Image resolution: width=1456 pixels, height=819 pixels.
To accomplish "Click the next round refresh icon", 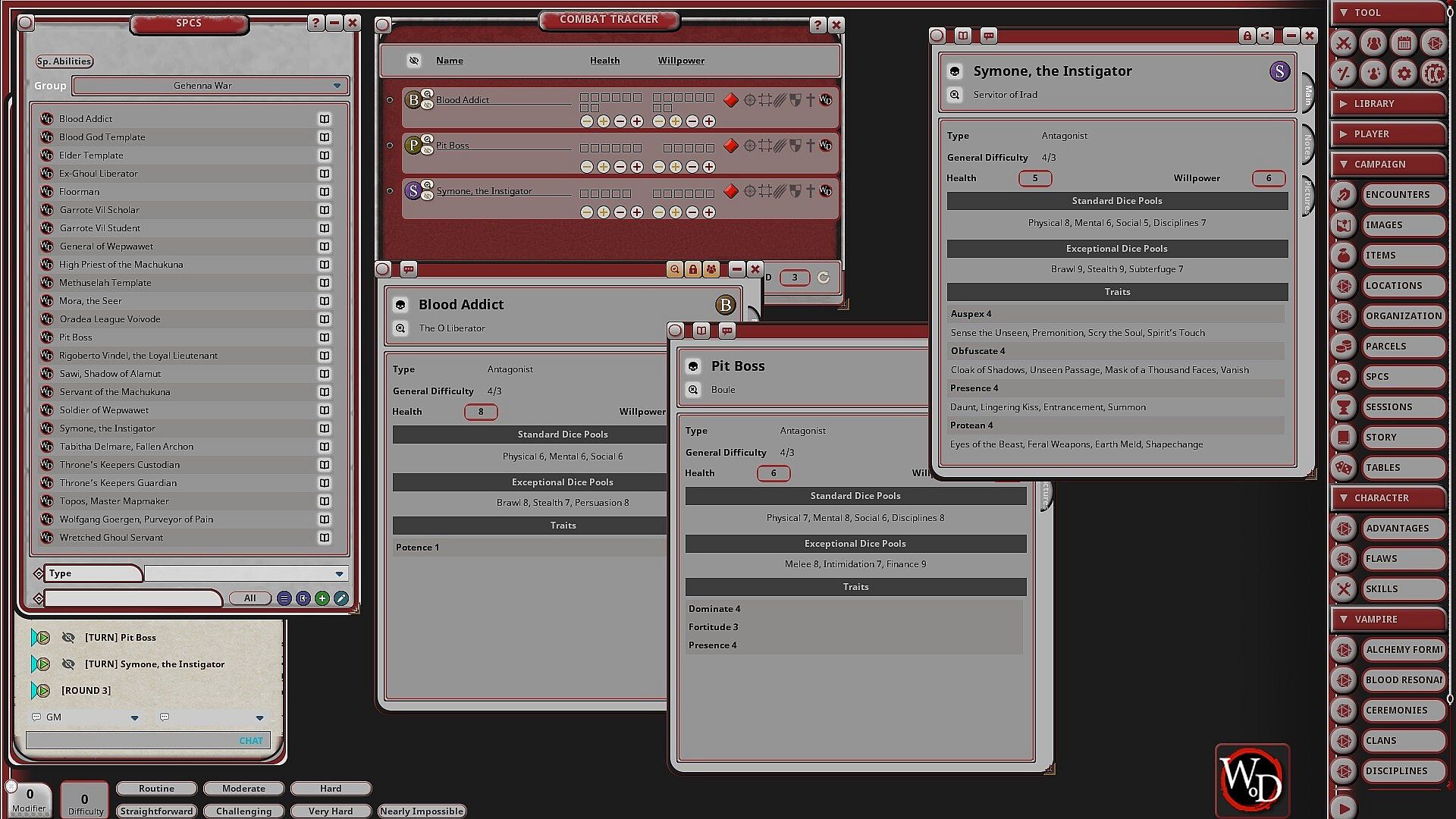I will [x=824, y=278].
